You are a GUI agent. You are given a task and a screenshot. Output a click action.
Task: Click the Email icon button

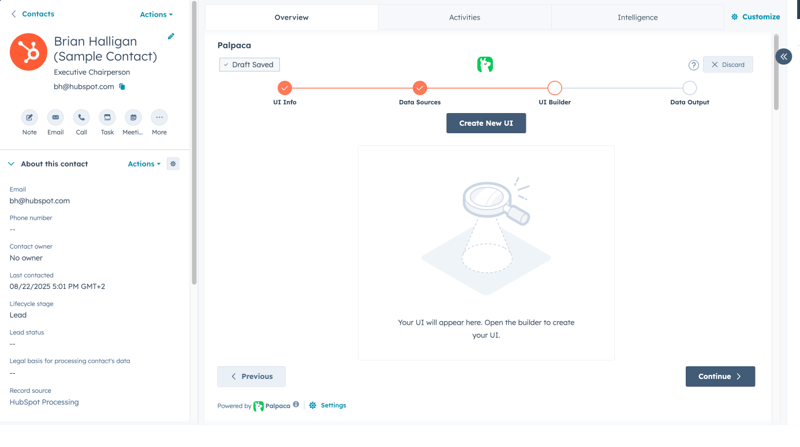coord(55,118)
